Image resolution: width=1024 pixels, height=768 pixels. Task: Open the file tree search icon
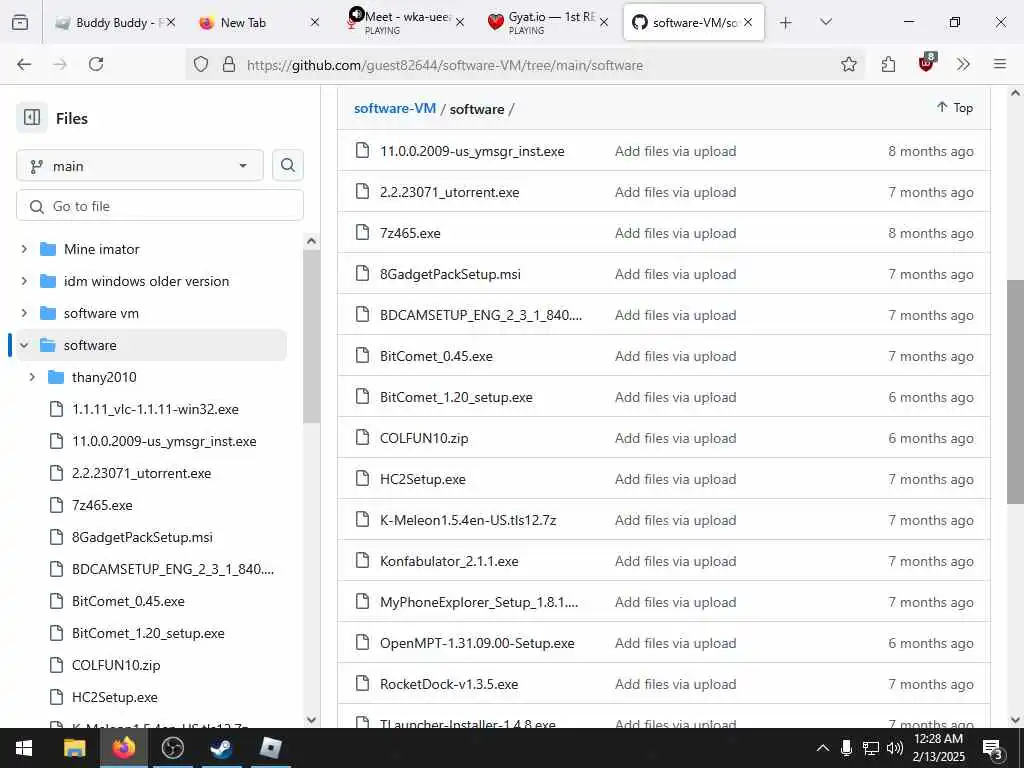(287, 166)
